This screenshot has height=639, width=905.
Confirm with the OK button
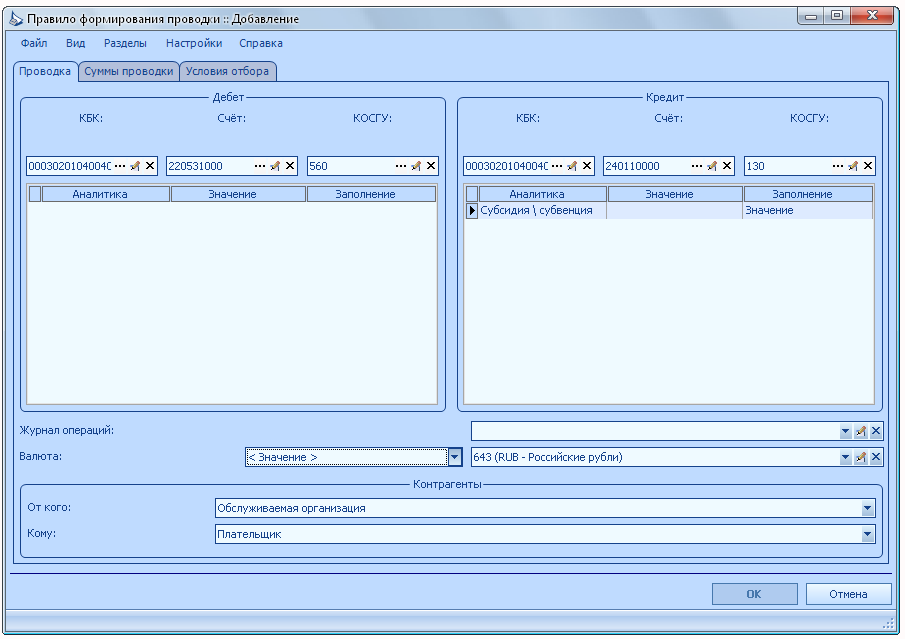coord(754,594)
